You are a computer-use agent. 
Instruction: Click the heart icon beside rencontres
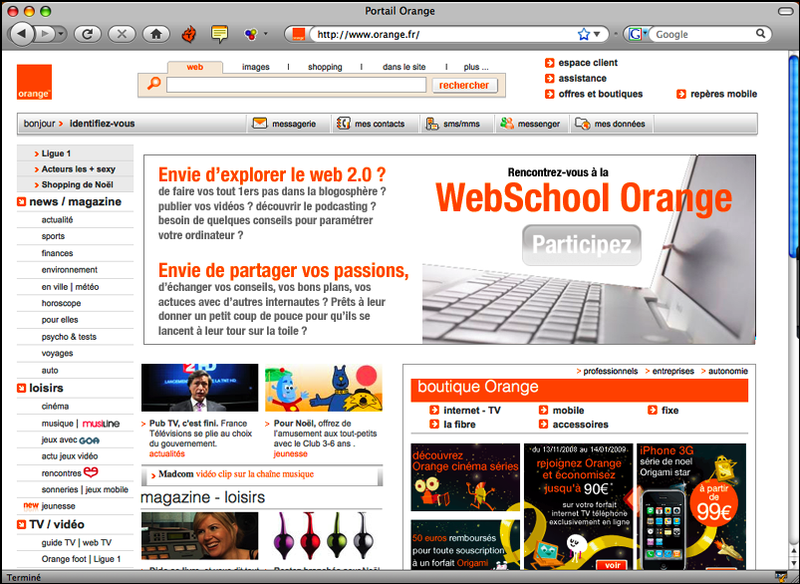91,472
